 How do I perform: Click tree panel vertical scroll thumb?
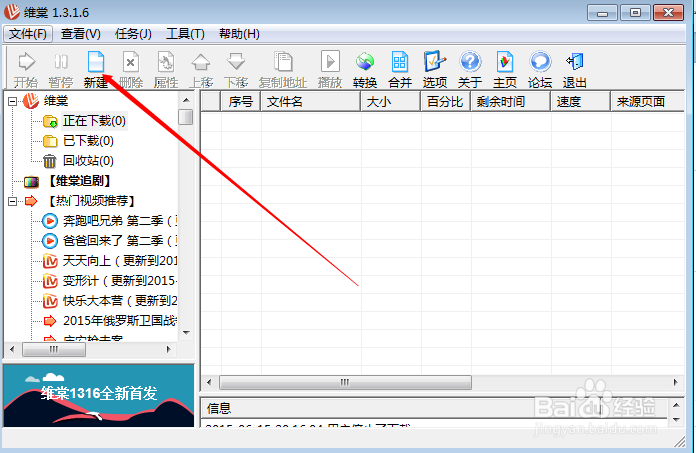pyautogui.click(x=186, y=118)
